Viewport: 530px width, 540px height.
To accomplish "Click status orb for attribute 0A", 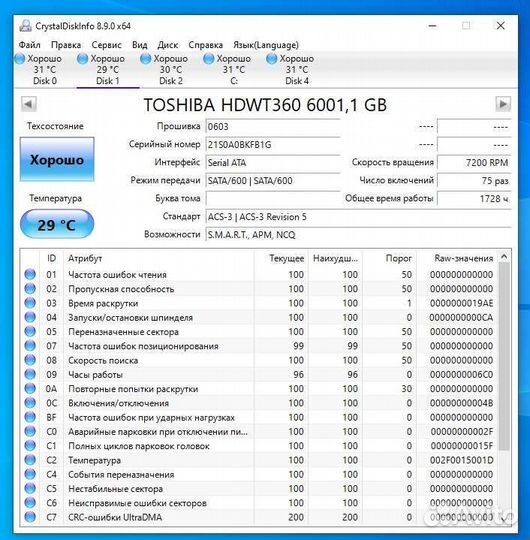I will 30,388.
